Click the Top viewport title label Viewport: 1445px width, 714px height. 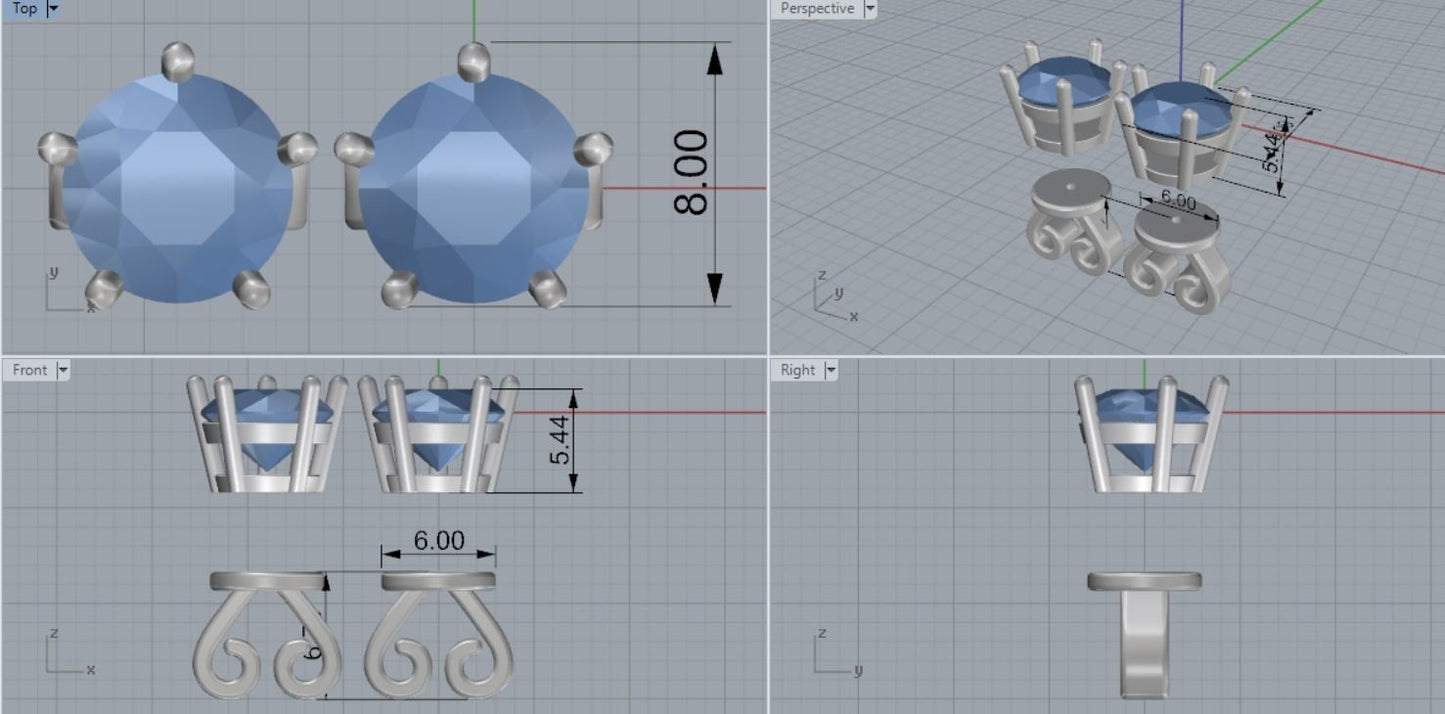(x=24, y=9)
